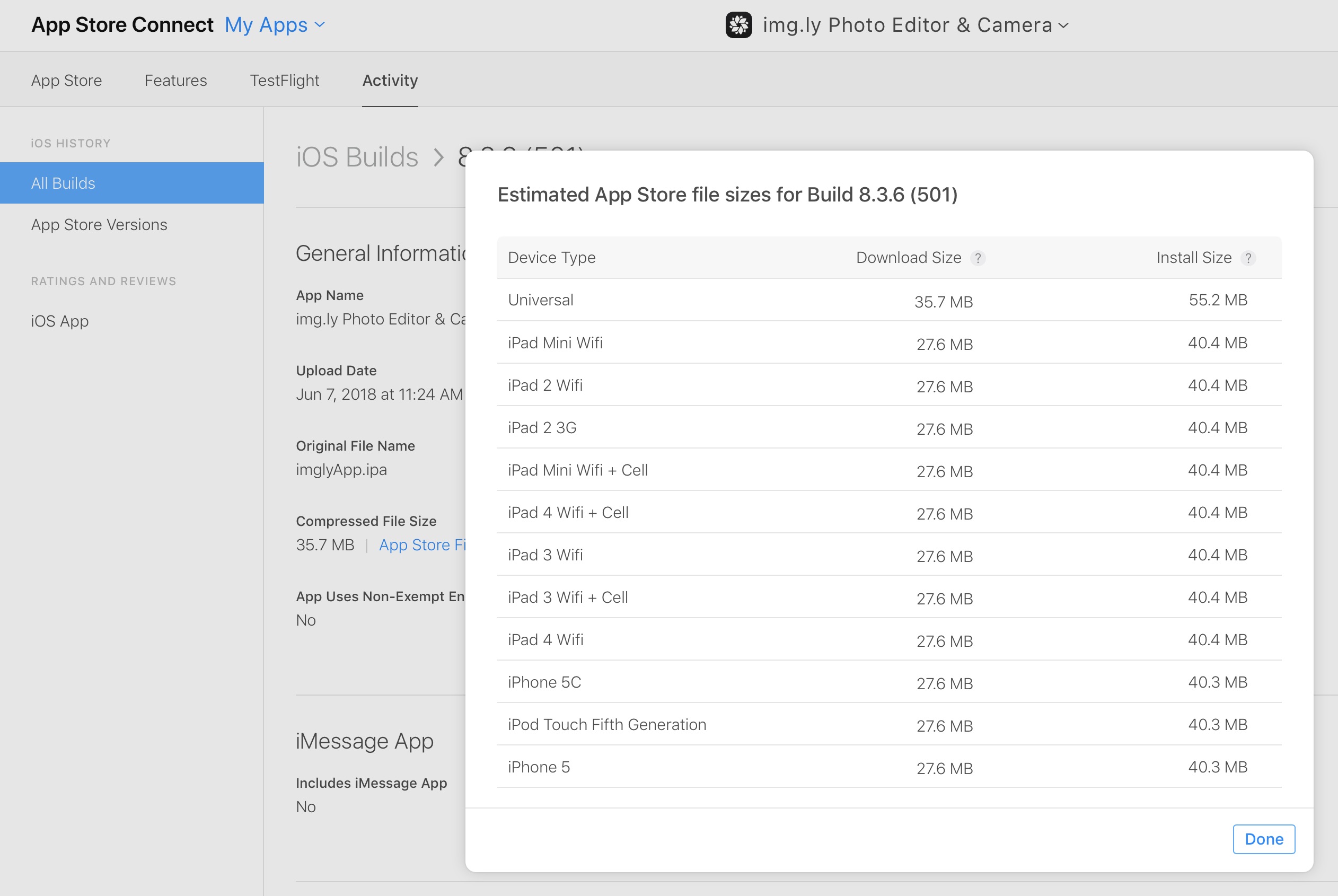Select the iPad 2 Wifi row label
The height and width of the screenshot is (896, 1338).
coord(545,385)
